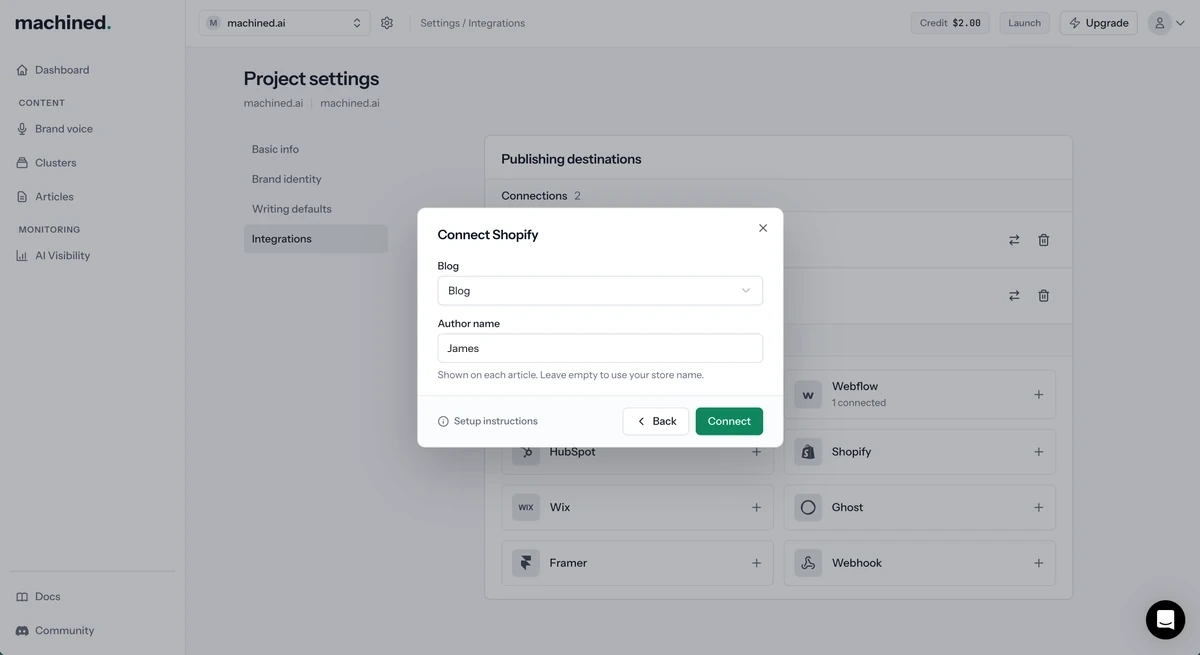Screen dimensions: 1200x655
Task: Add Ghost connection plus icon
Action: pos(1038,508)
